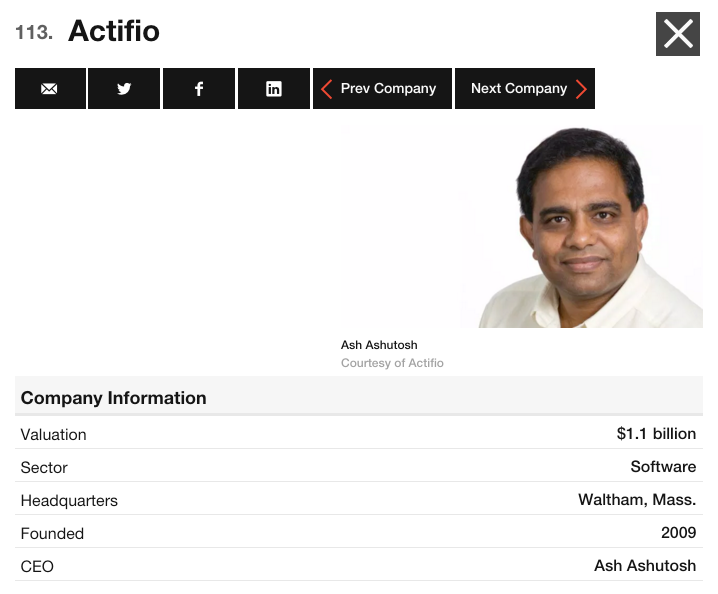Go to Prev Company

[382, 88]
